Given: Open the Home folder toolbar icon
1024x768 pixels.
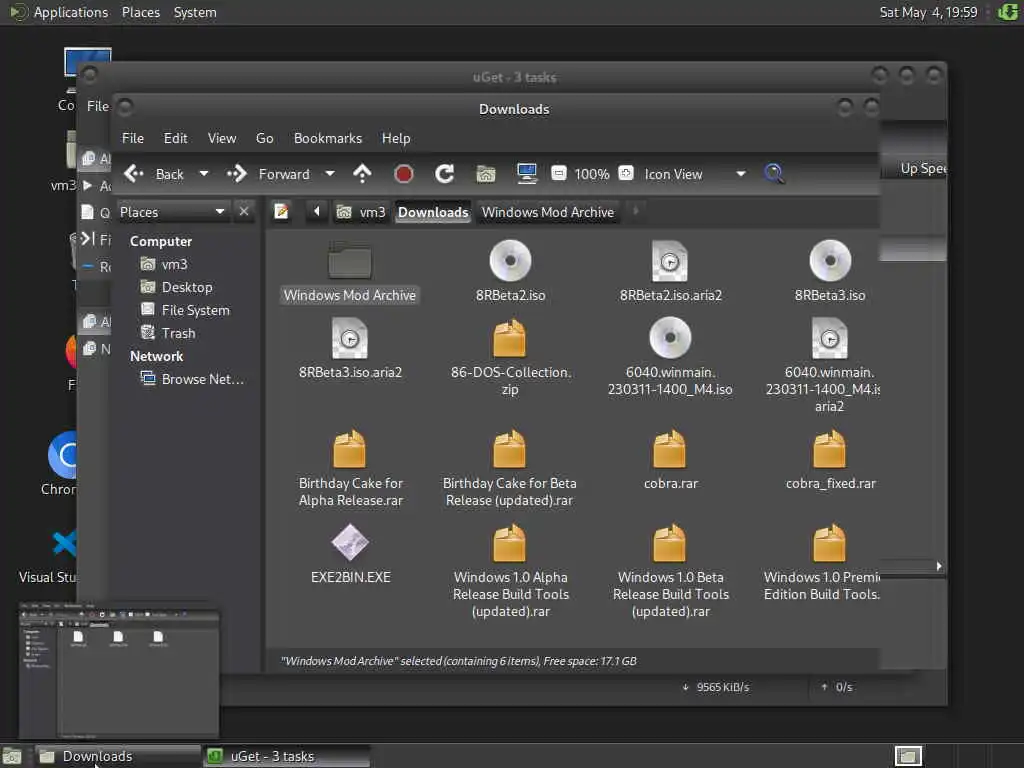Looking at the screenshot, I should [x=485, y=174].
